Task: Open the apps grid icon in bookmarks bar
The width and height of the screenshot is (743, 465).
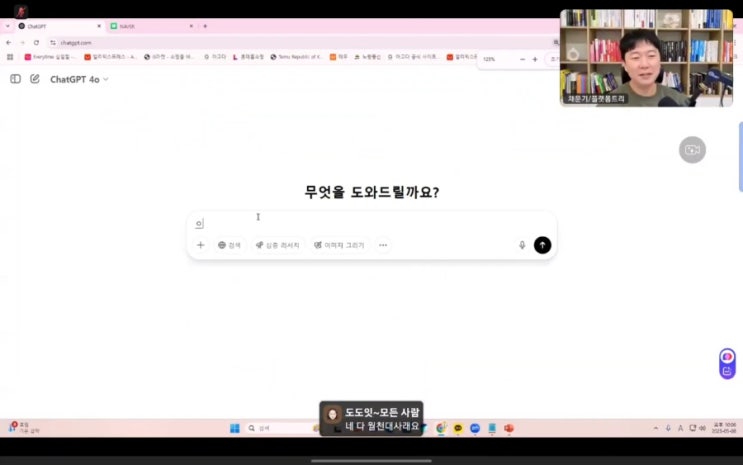Action: pyautogui.click(x=10, y=57)
